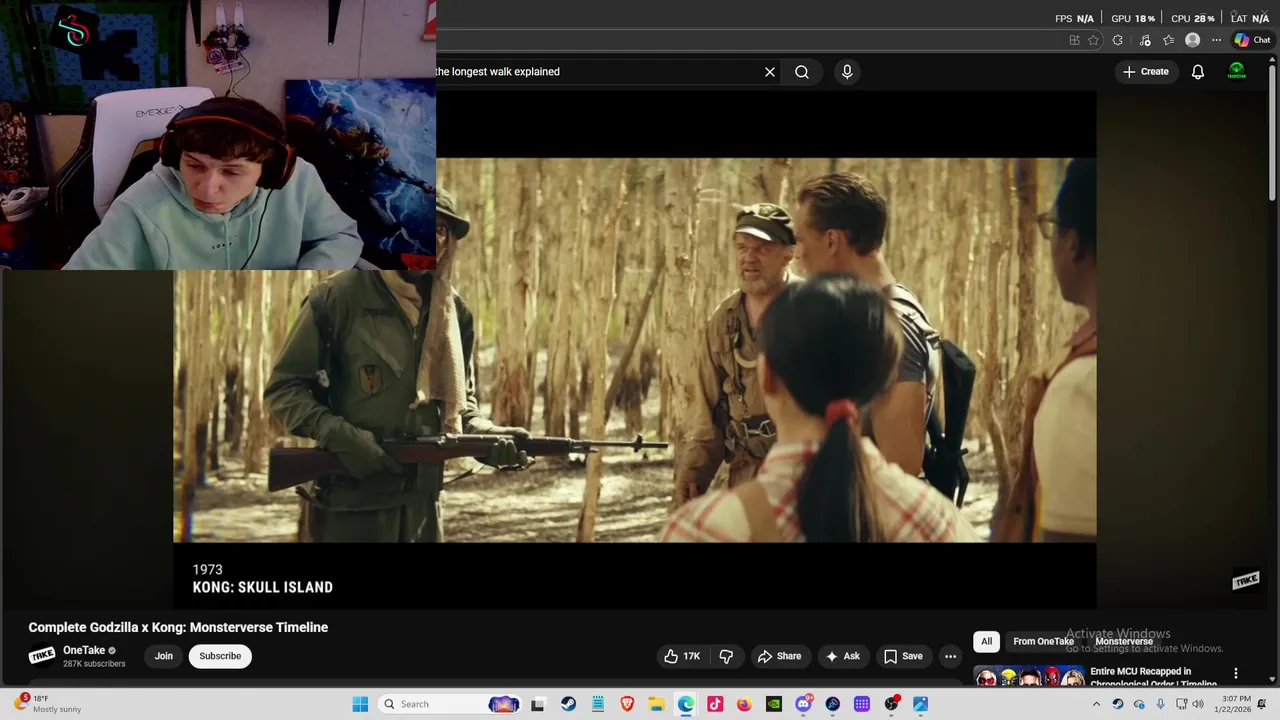Open Brave browser from the taskbar
Image resolution: width=1280 pixels, height=720 pixels.
click(x=627, y=704)
